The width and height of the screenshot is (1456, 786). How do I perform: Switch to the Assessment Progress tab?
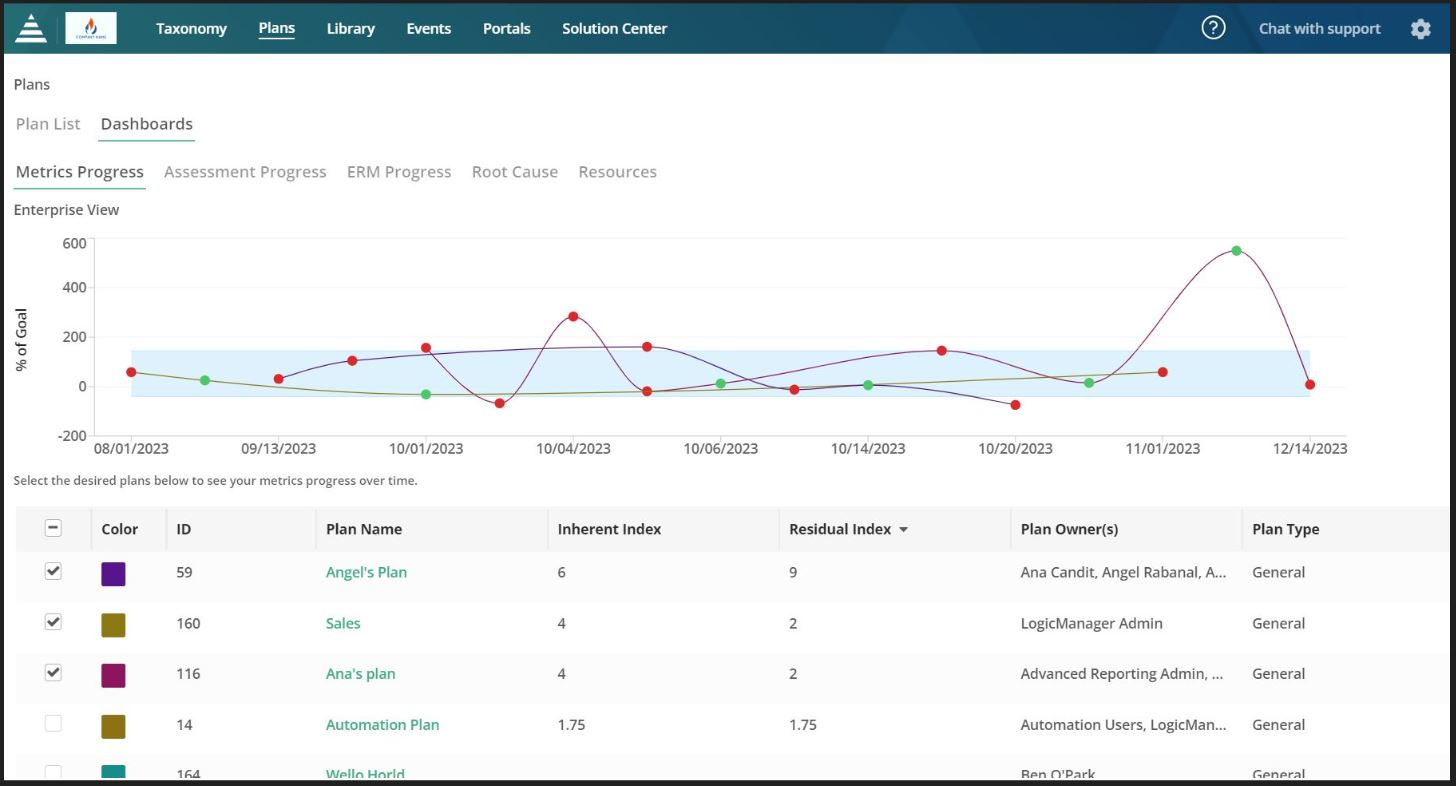point(245,171)
